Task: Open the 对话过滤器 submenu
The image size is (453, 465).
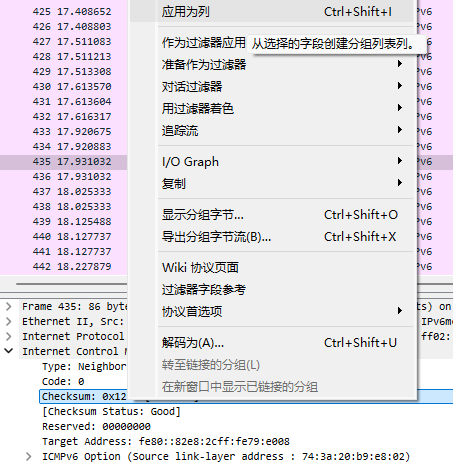Action: tap(271, 86)
